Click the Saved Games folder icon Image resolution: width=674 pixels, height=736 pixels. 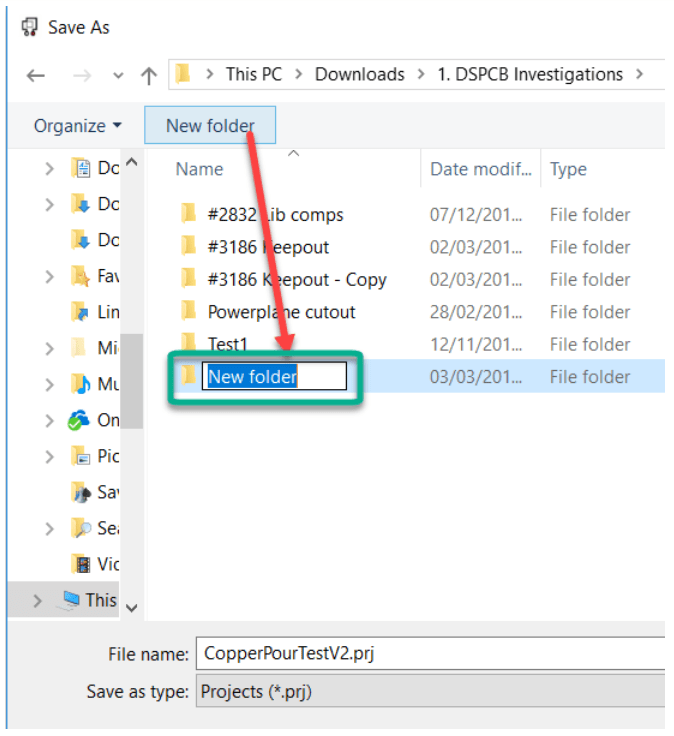coord(82,492)
